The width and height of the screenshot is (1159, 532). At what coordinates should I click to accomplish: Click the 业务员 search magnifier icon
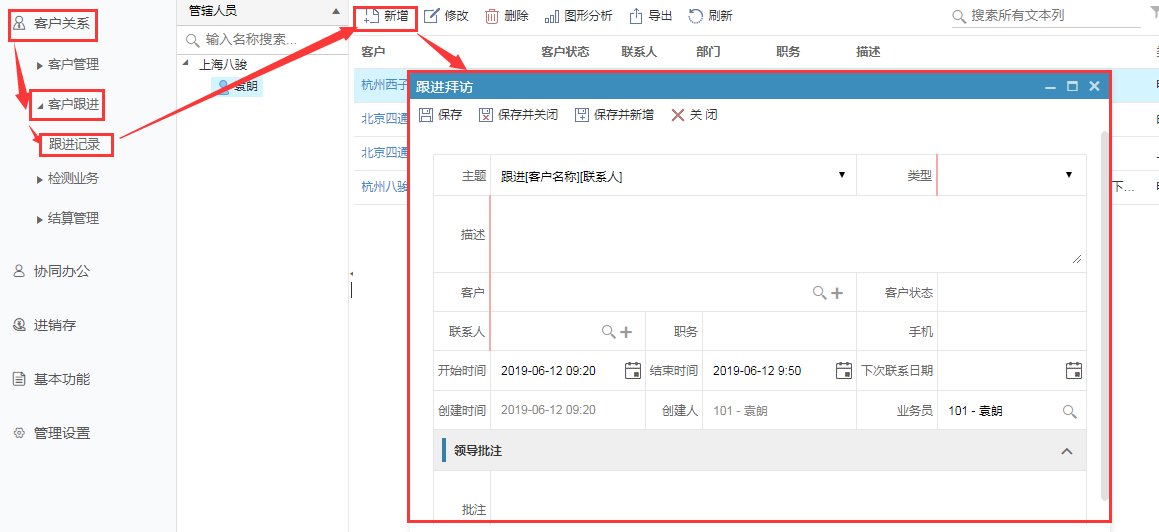pyautogui.click(x=1069, y=411)
